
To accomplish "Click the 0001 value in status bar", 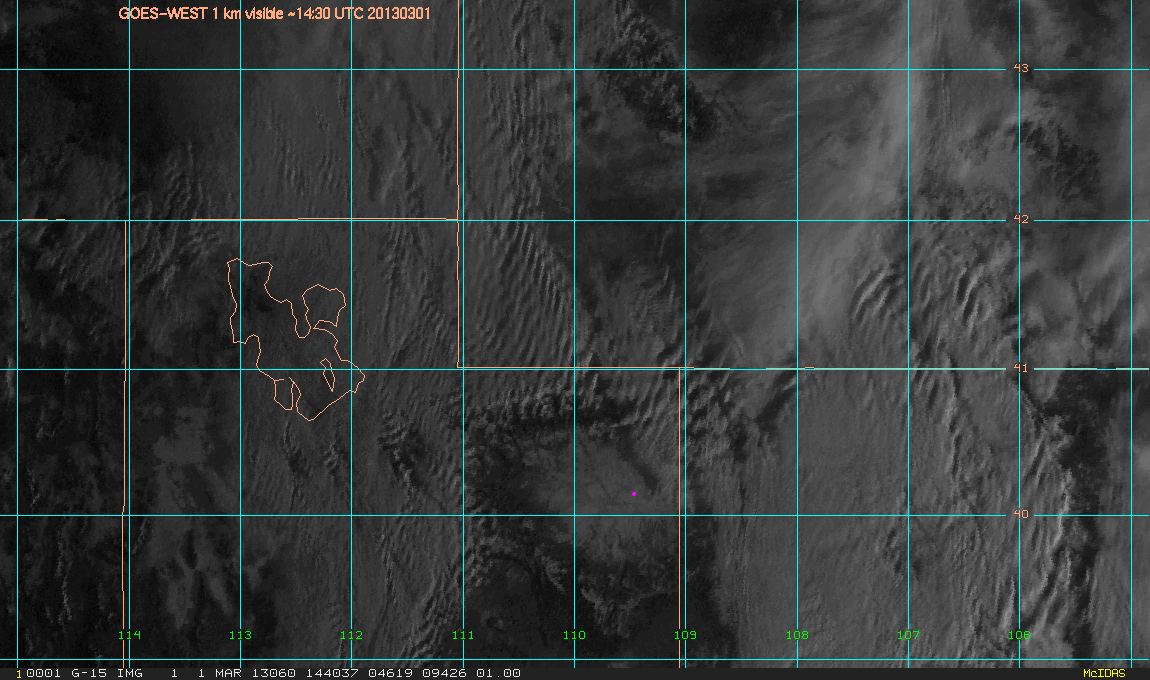I will (x=43, y=673).
